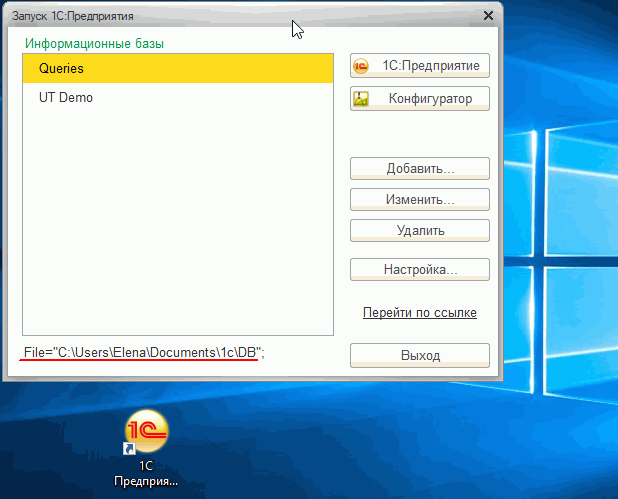This screenshot has height=499, width=618.
Task: Click Изменить... to edit infobase
Action: [x=420, y=199]
